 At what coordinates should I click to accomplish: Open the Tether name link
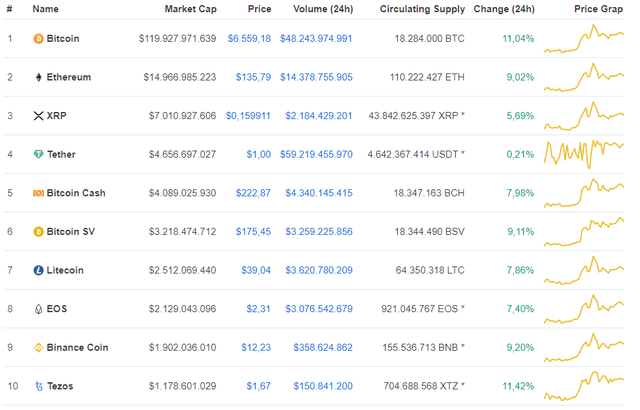(x=61, y=154)
